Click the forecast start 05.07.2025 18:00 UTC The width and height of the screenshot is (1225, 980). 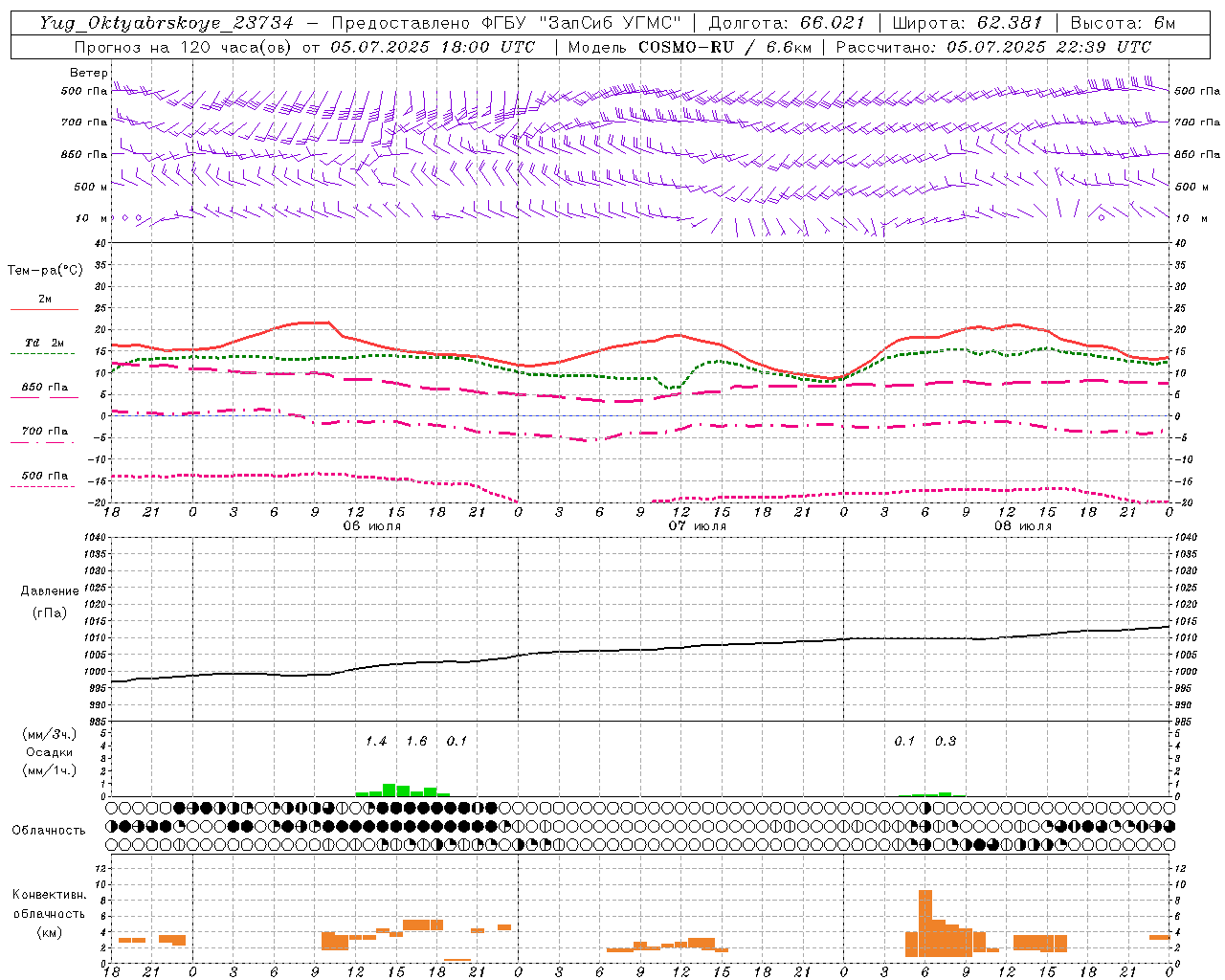click(433, 47)
